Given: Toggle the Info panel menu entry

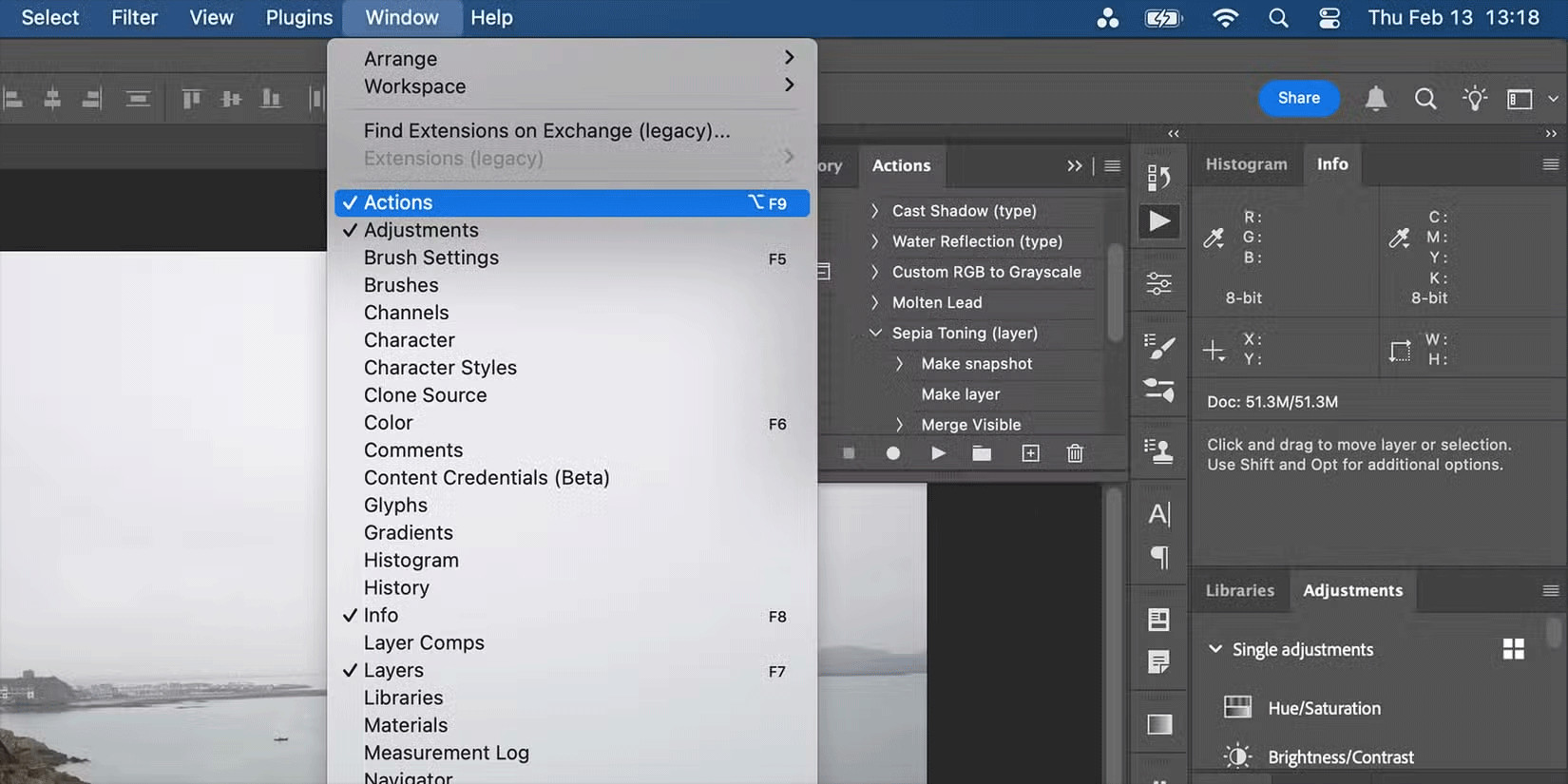Looking at the screenshot, I should [x=381, y=615].
